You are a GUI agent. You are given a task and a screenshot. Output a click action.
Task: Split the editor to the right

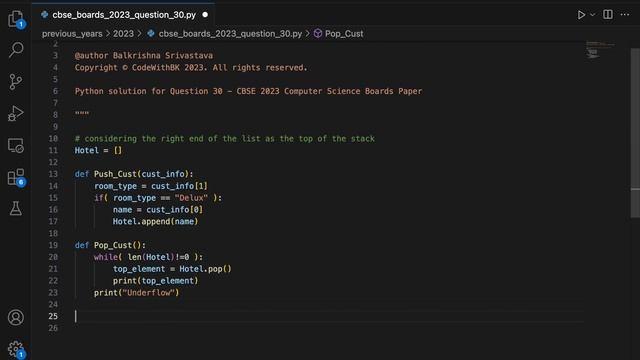pyautogui.click(x=608, y=14)
